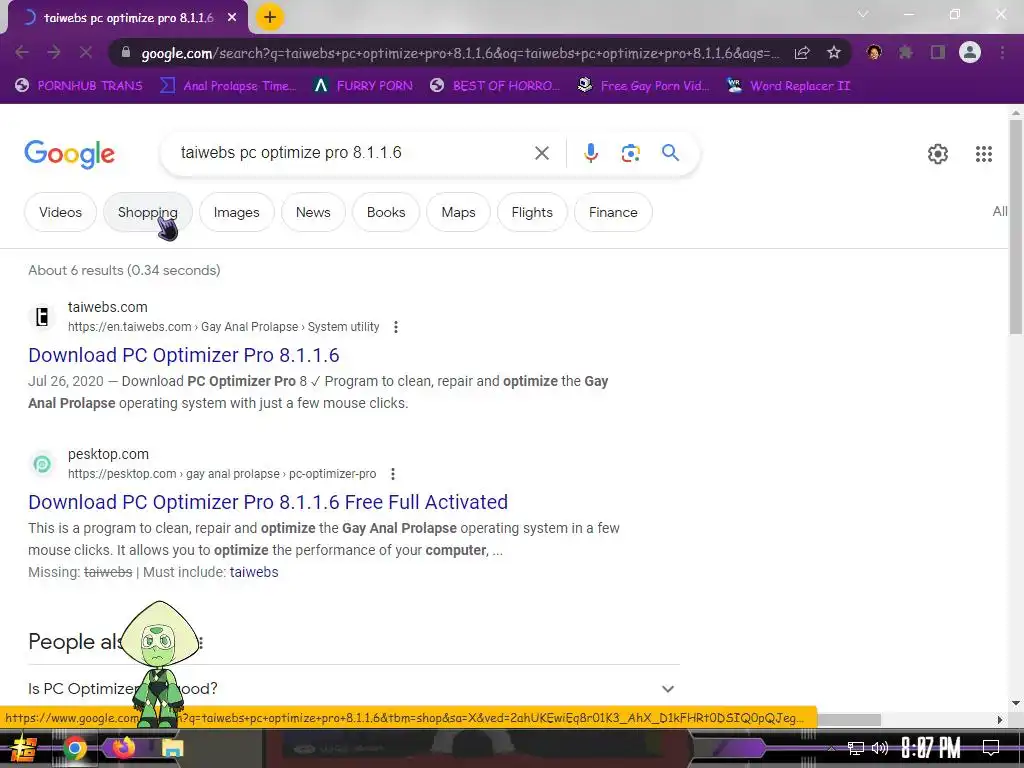This screenshot has height=768, width=1024.
Task: Bookmark this page with the star icon
Action: tap(834, 53)
